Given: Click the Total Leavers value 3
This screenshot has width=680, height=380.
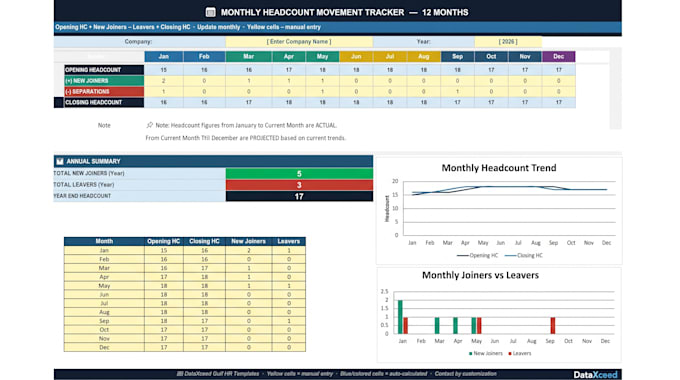Looking at the screenshot, I should pos(299,185).
